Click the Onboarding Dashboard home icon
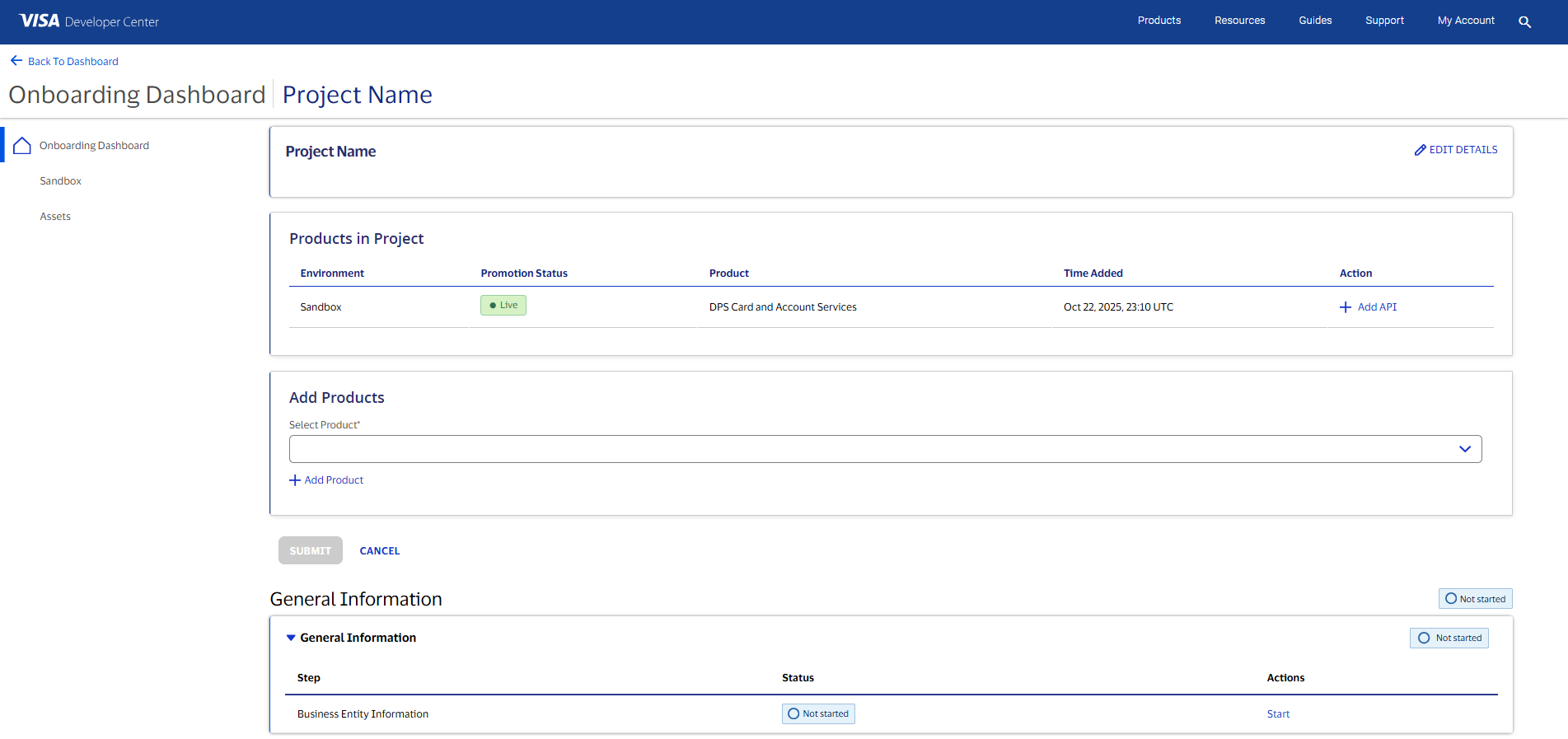 (x=22, y=146)
